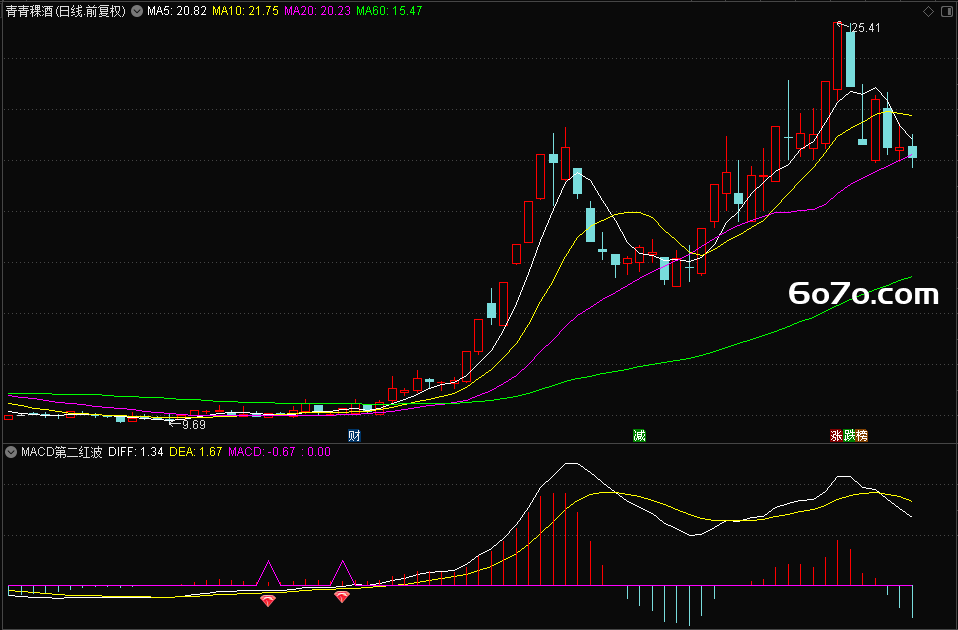
Task: Select the magenta MA20: 20.23 label
Action: [317, 11]
